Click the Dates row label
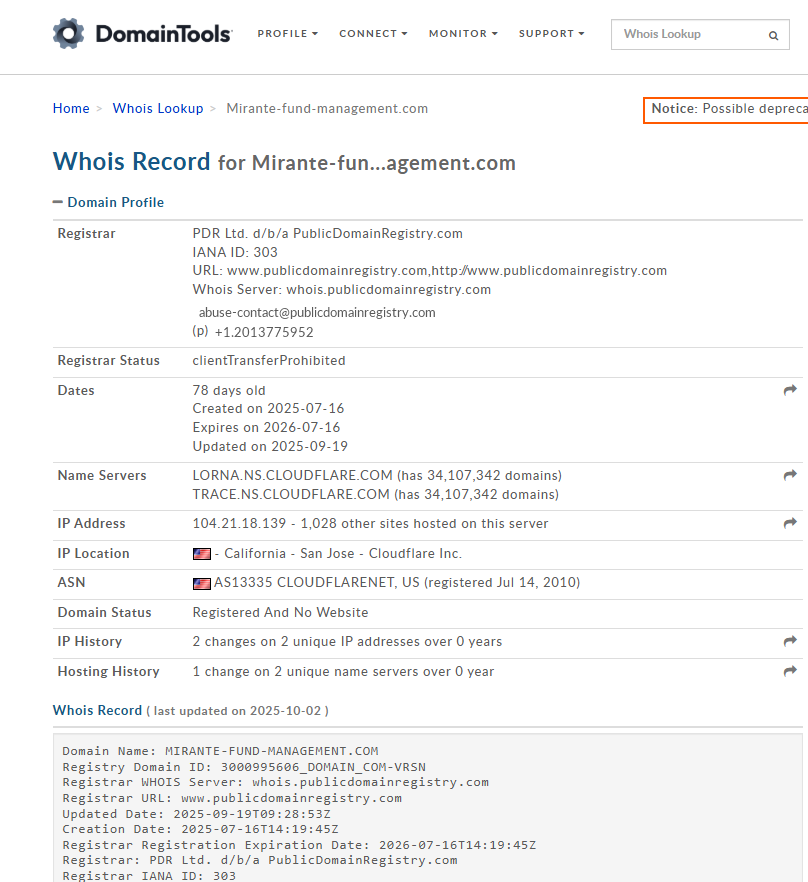The image size is (808, 882). click(76, 390)
